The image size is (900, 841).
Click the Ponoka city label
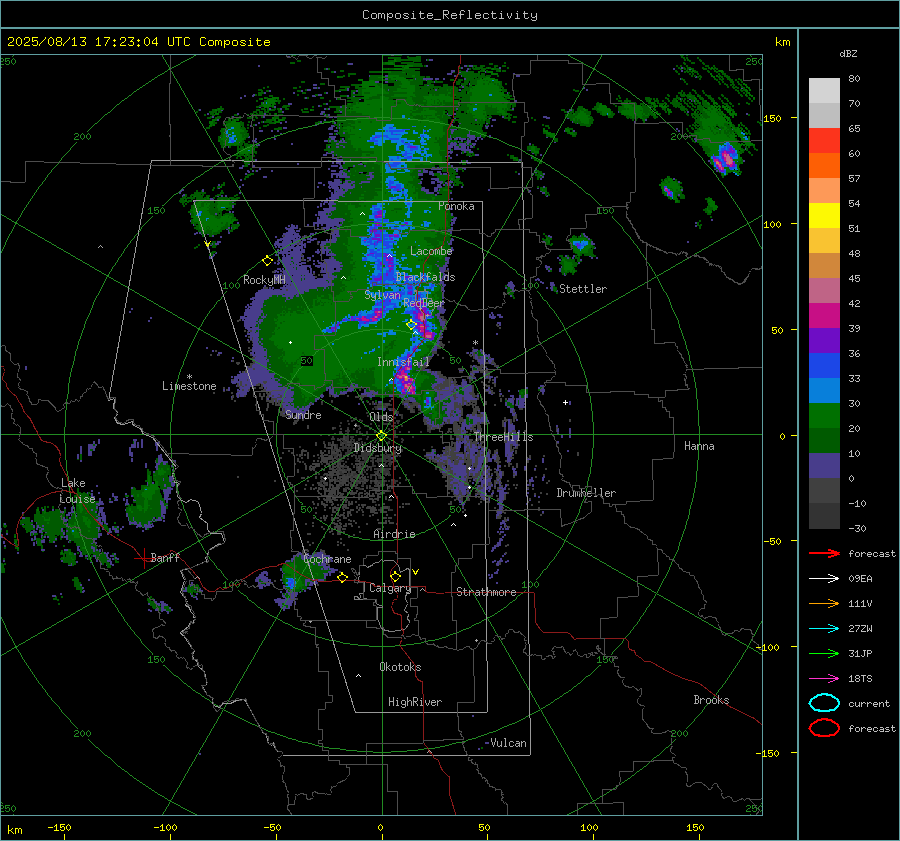point(456,206)
